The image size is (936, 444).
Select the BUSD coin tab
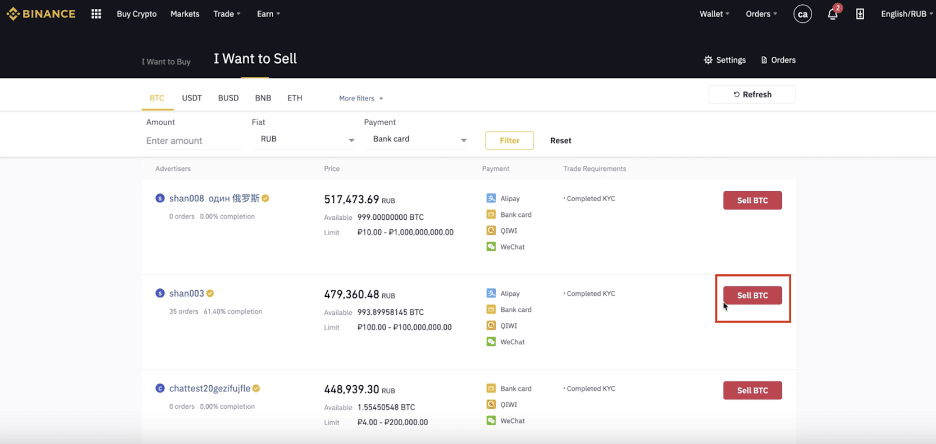(229, 98)
